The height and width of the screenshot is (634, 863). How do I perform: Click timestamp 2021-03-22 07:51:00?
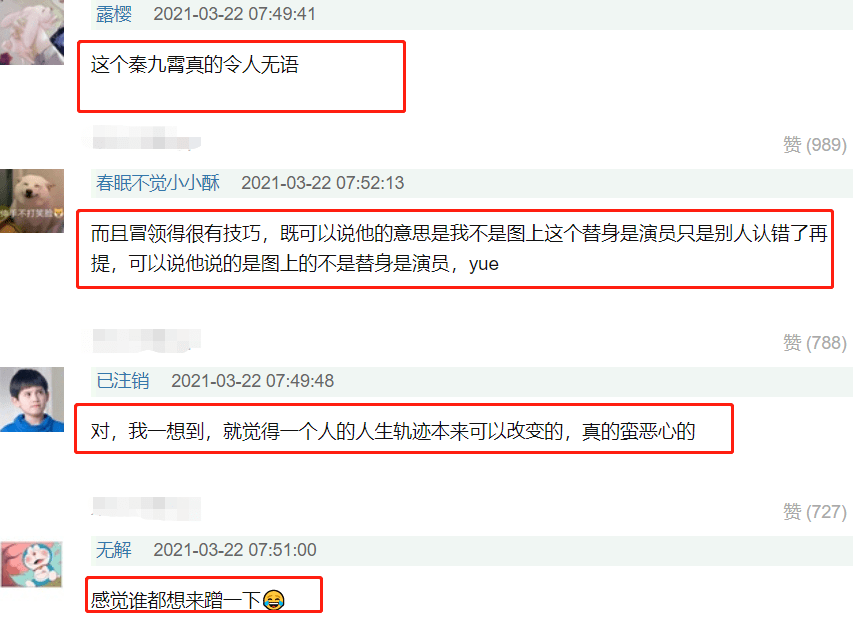click(x=235, y=550)
